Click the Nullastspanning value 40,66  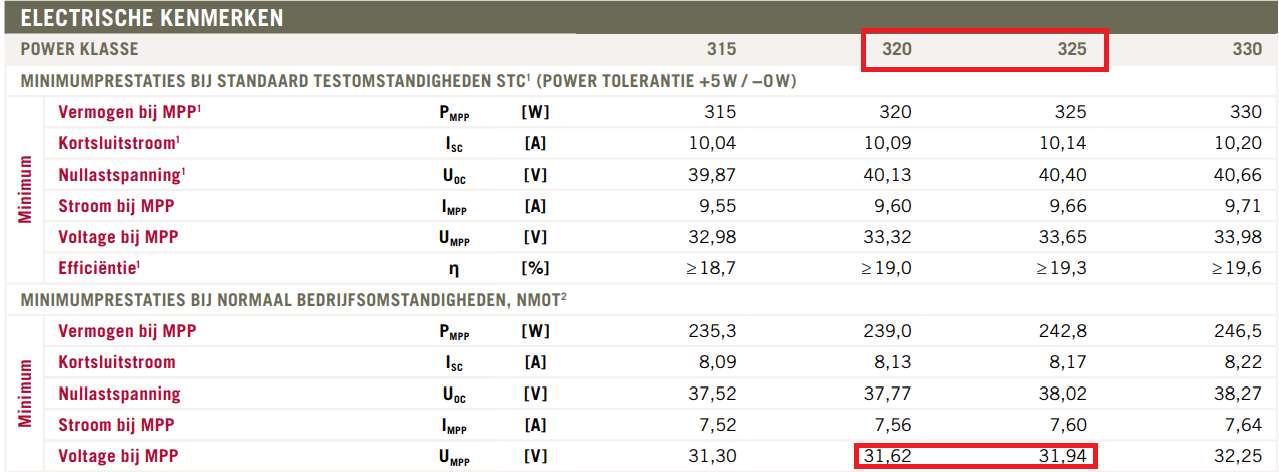(1239, 174)
